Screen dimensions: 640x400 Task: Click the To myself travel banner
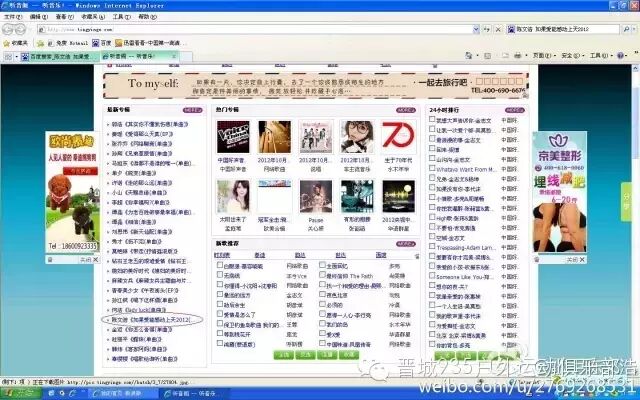point(316,86)
